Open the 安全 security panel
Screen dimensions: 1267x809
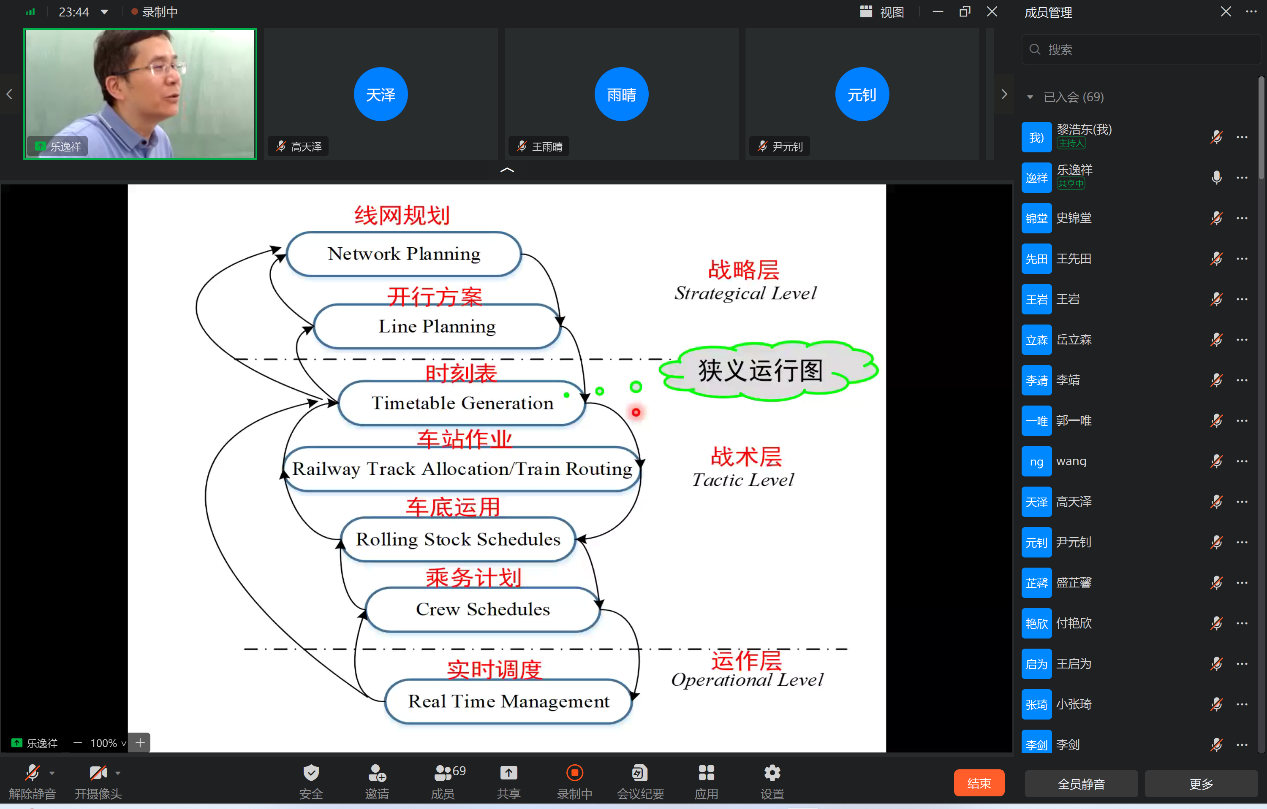(x=310, y=781)
